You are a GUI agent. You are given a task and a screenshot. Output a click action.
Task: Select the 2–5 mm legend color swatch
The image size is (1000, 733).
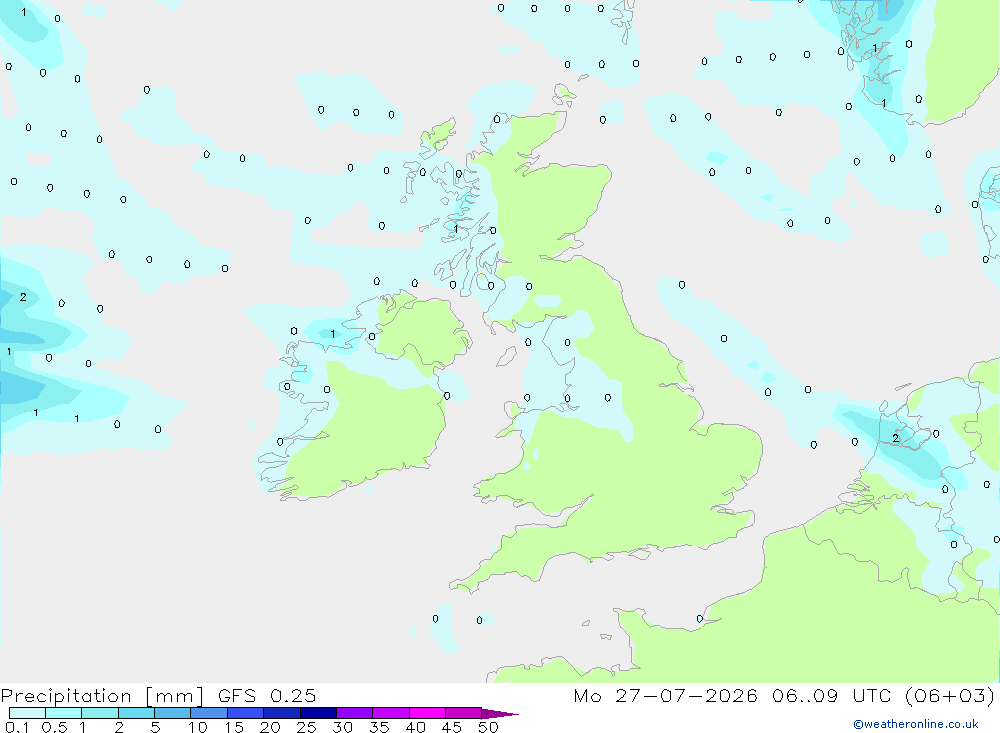pos(136,713)
